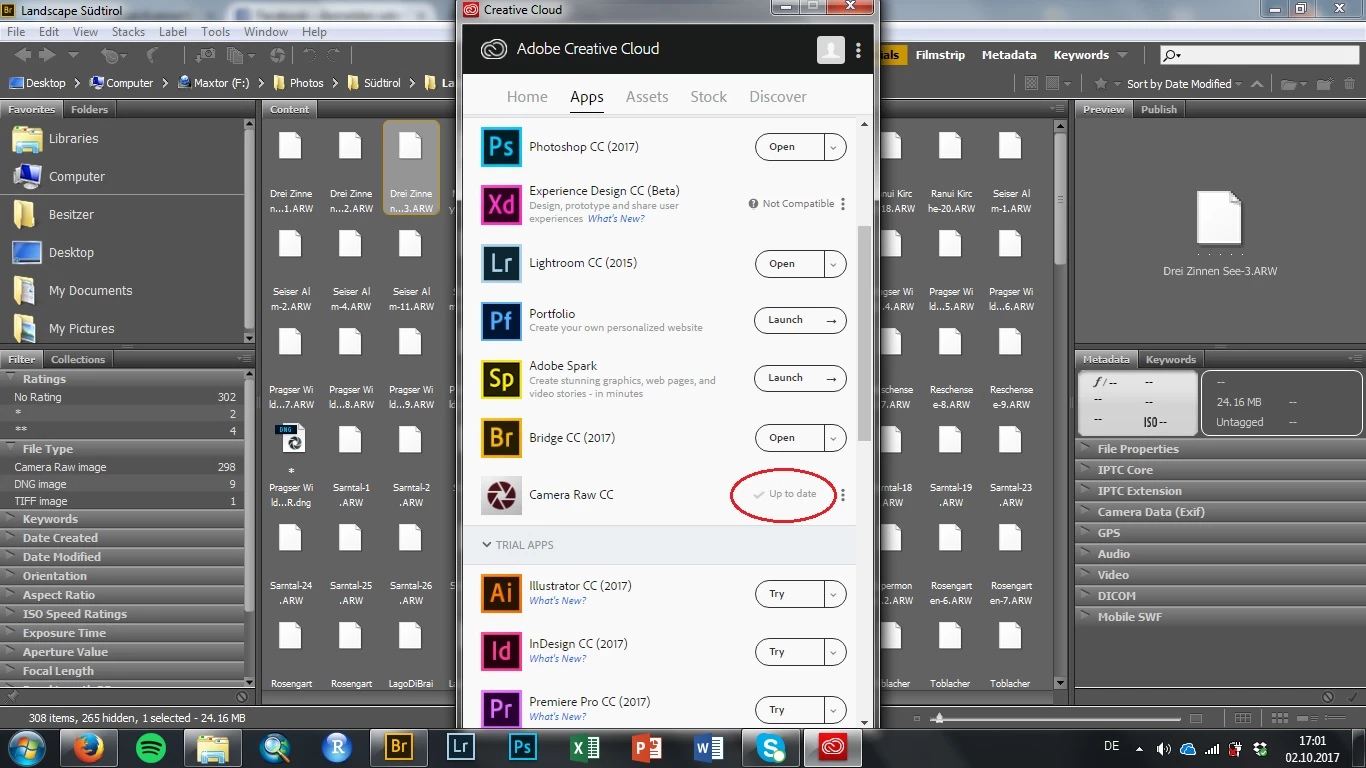Click the Experience Design CC Xd icon
Screen dimensions: 1366x768
[x=501, y=205]
